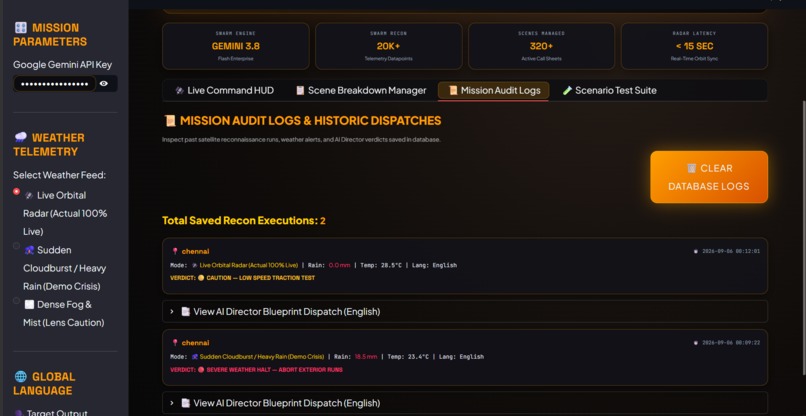Switch to Live Command HUD tab
Screen dimensions: 806x416
pyautogui.click(x=224, y=91)
